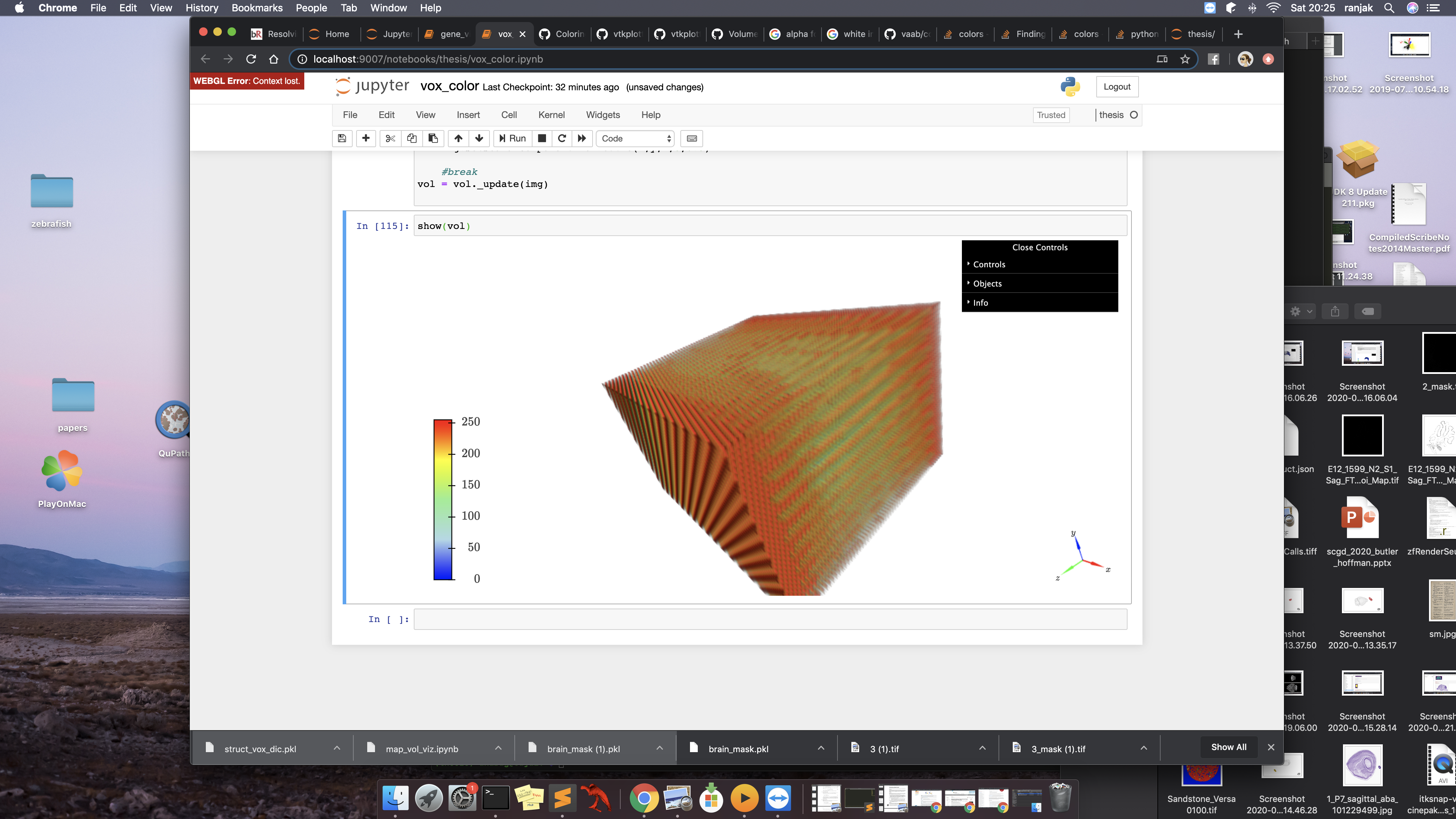1456x819 pixels.
Task: Open the command palette keyboard icon
Action: [692, 139]
